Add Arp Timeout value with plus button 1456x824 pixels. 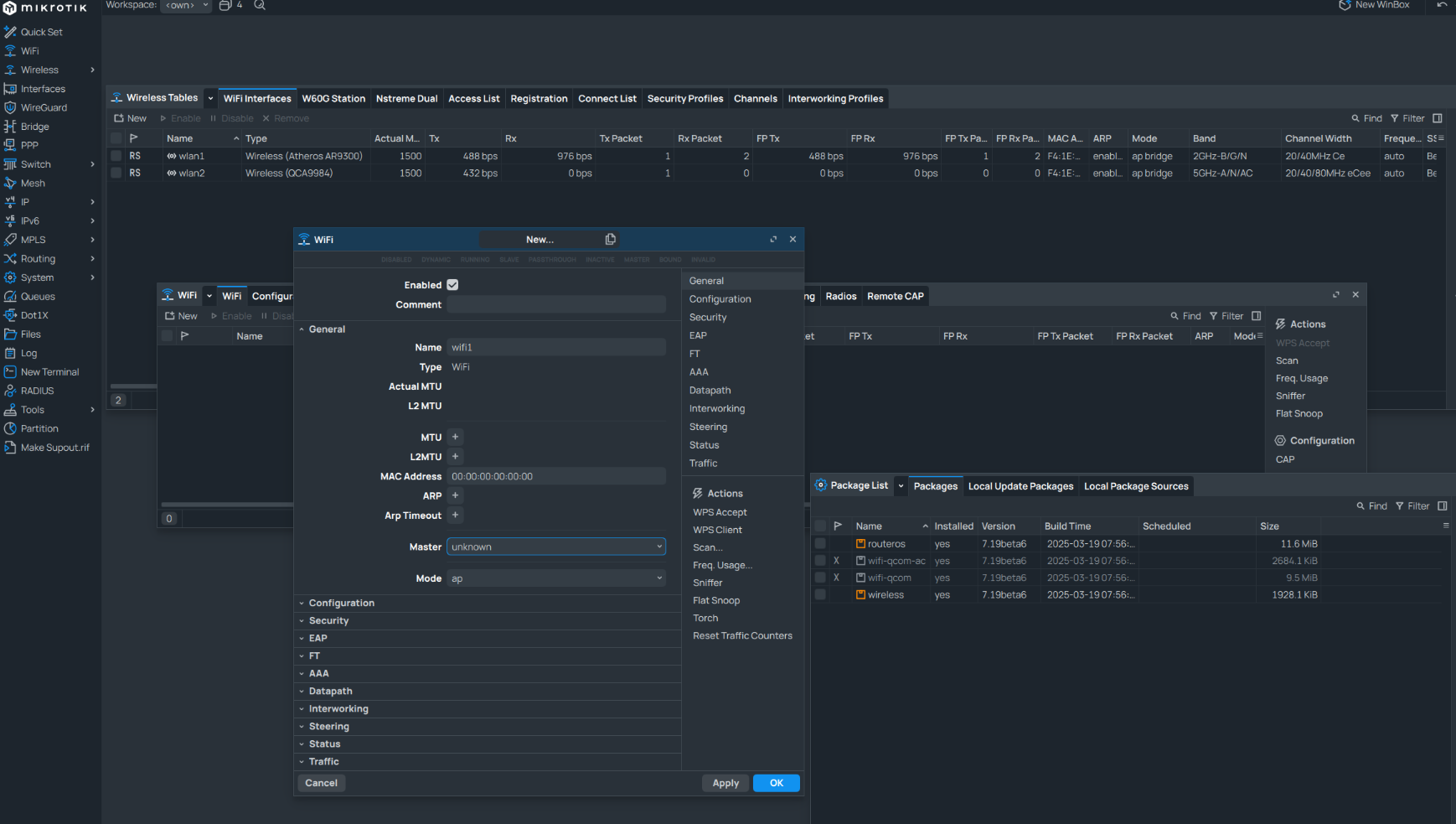455,515
